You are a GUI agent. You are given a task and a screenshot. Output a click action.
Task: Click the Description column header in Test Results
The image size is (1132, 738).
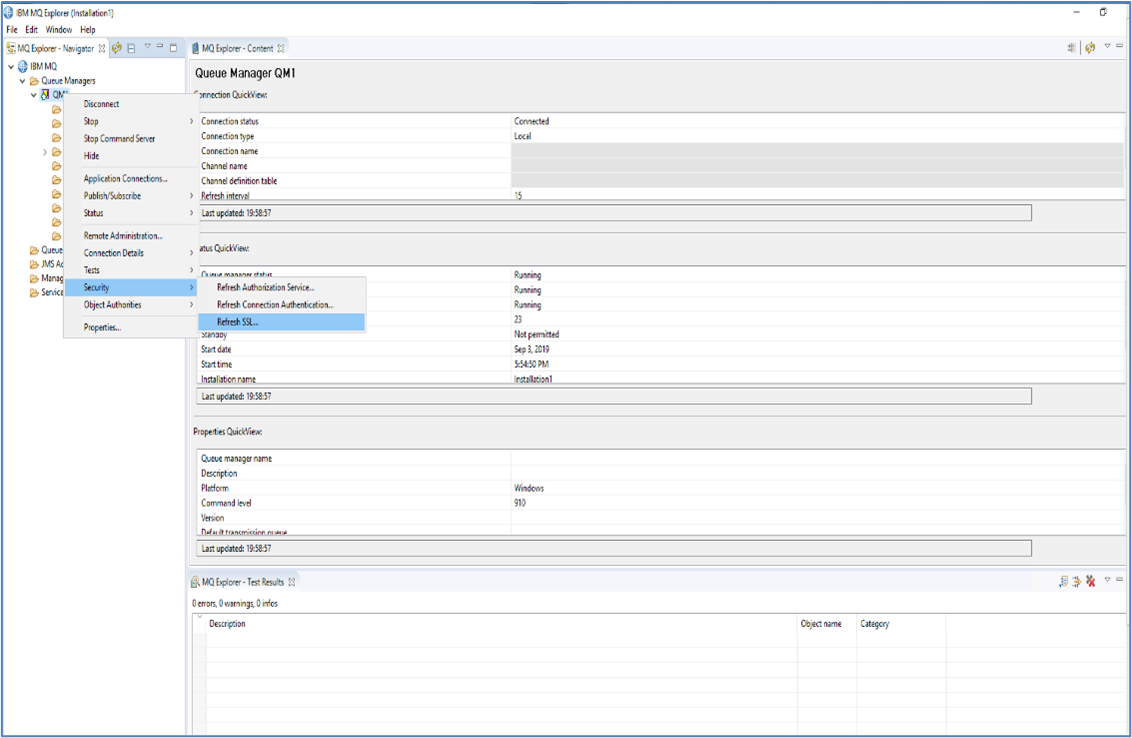502,624
